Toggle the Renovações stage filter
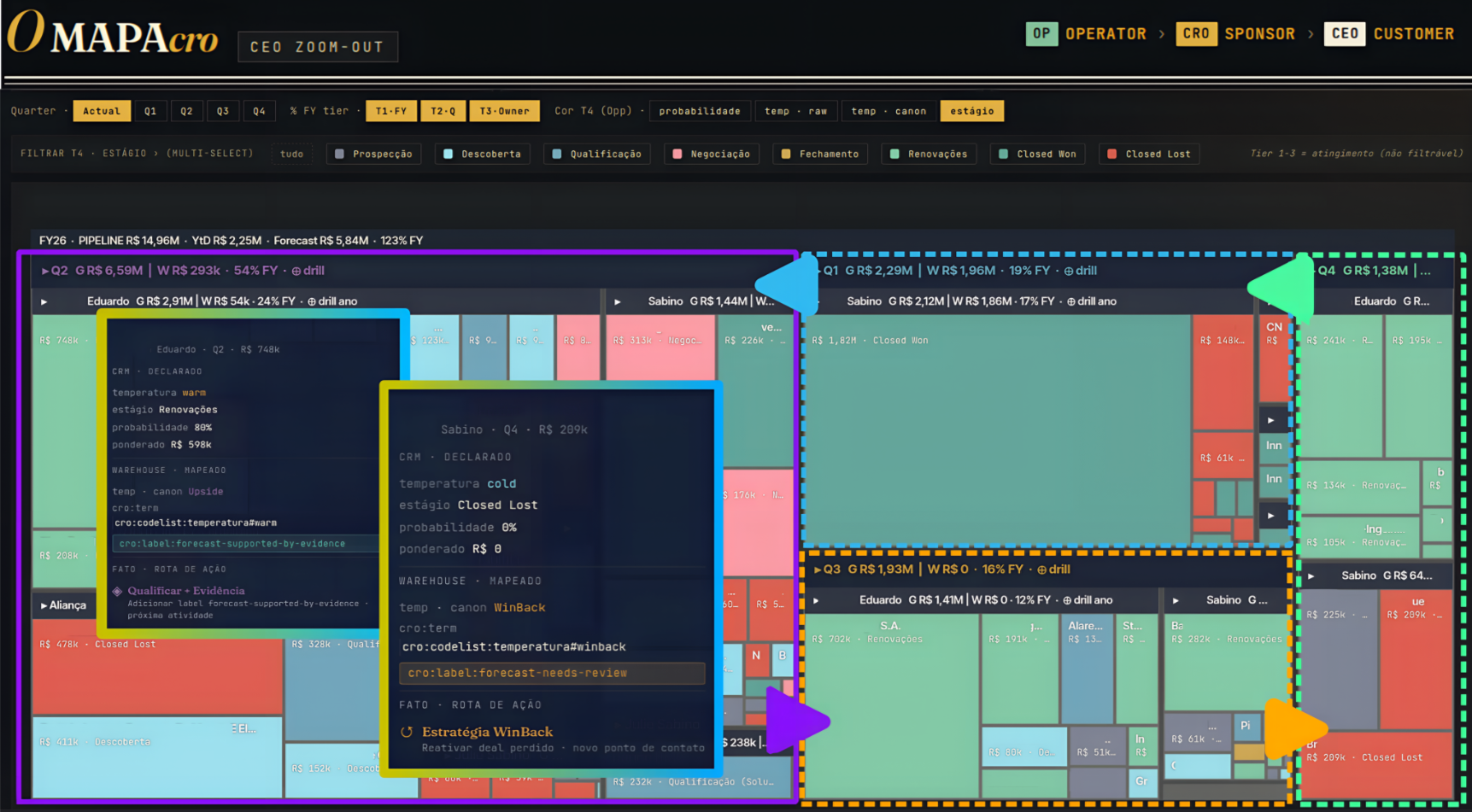Screen dimensions: 1472x812 point(929,155)
